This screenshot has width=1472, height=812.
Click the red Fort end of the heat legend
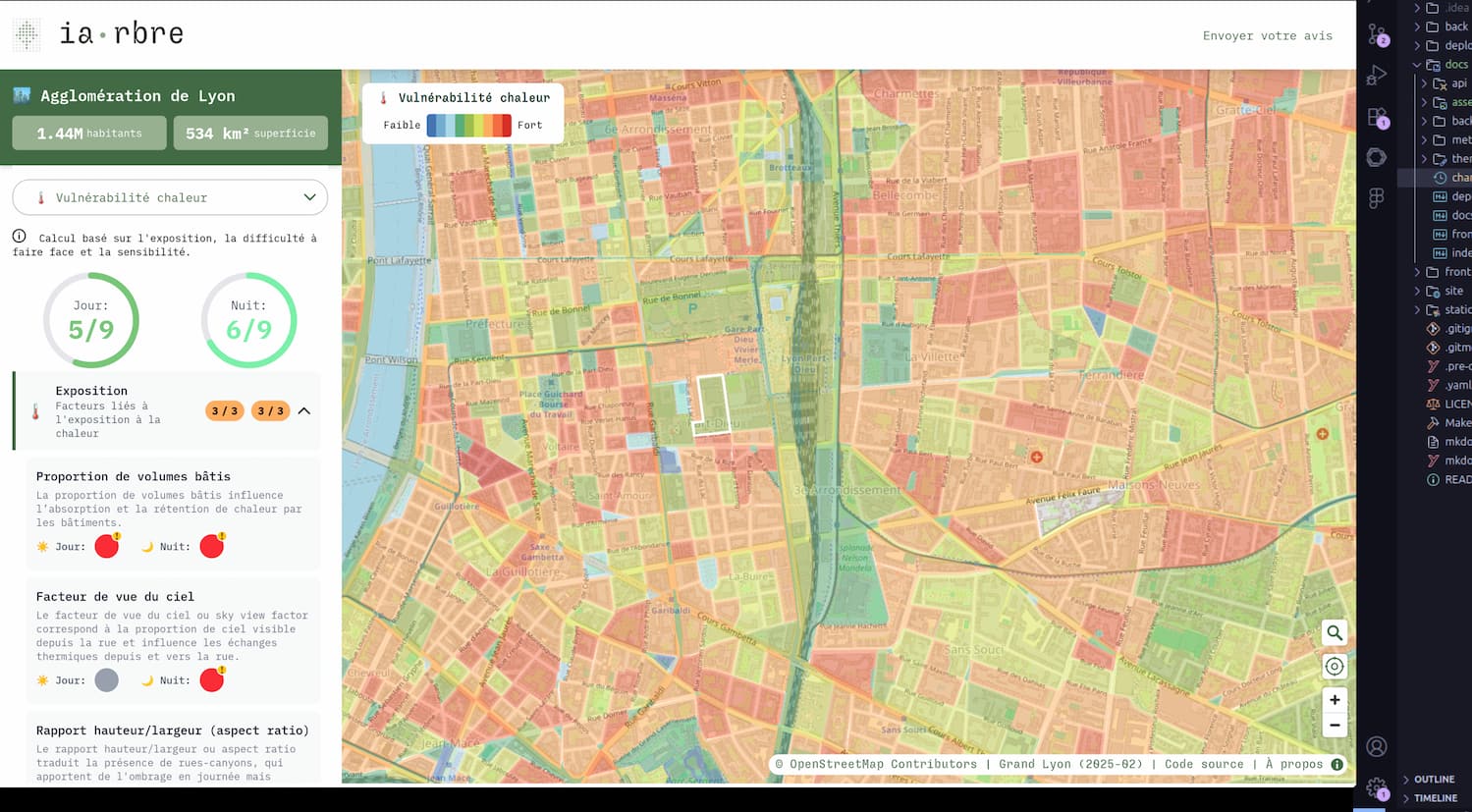pyautogui.click(x=504, y=125)
